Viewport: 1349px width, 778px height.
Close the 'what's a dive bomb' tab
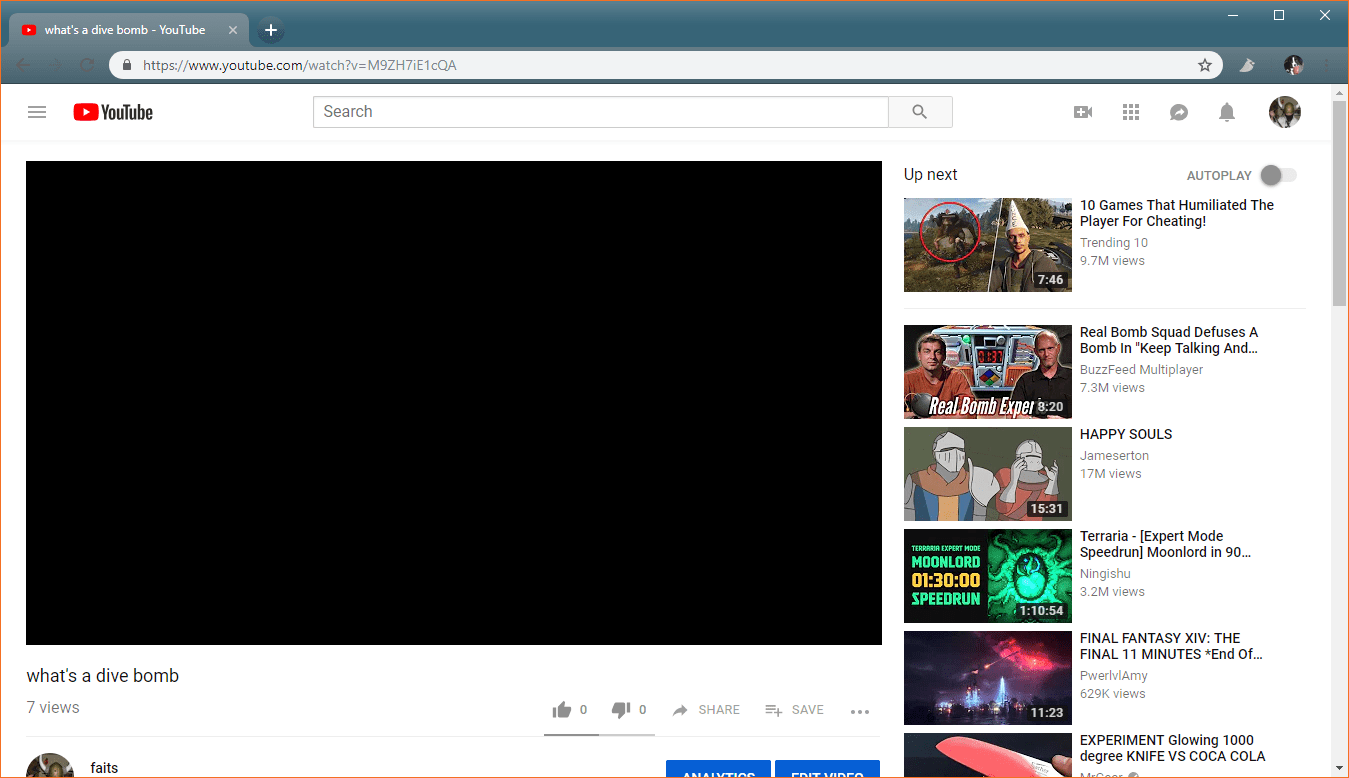pos(233,30)
